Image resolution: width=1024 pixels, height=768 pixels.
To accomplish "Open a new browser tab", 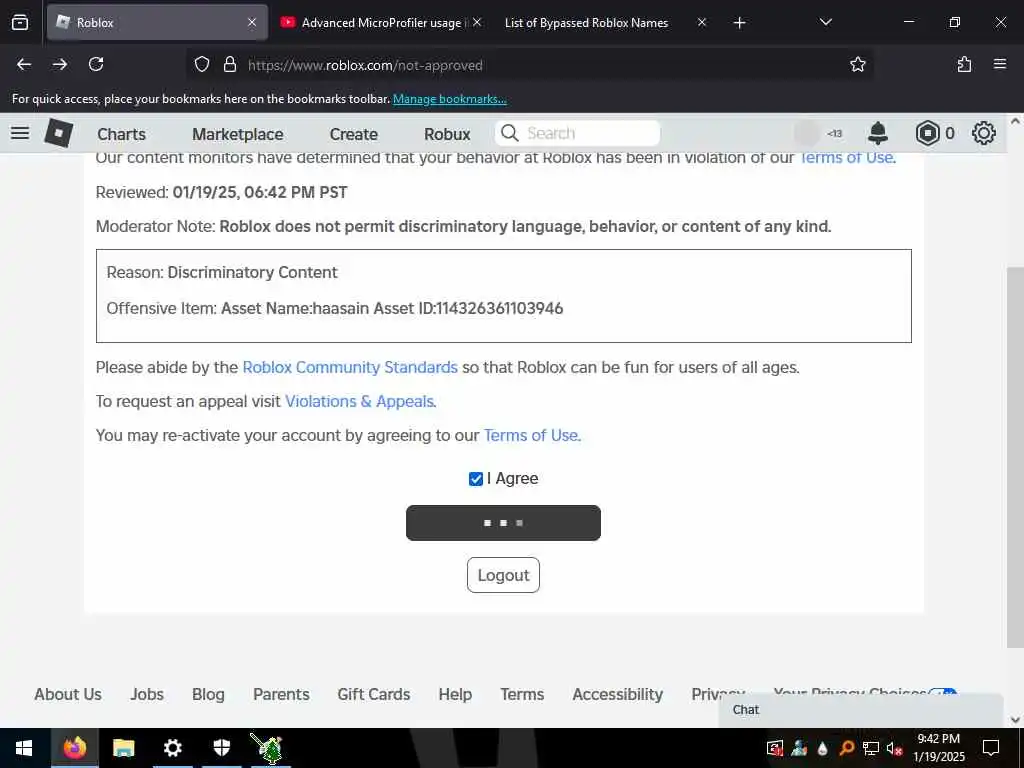I will (x=739, y=23).
